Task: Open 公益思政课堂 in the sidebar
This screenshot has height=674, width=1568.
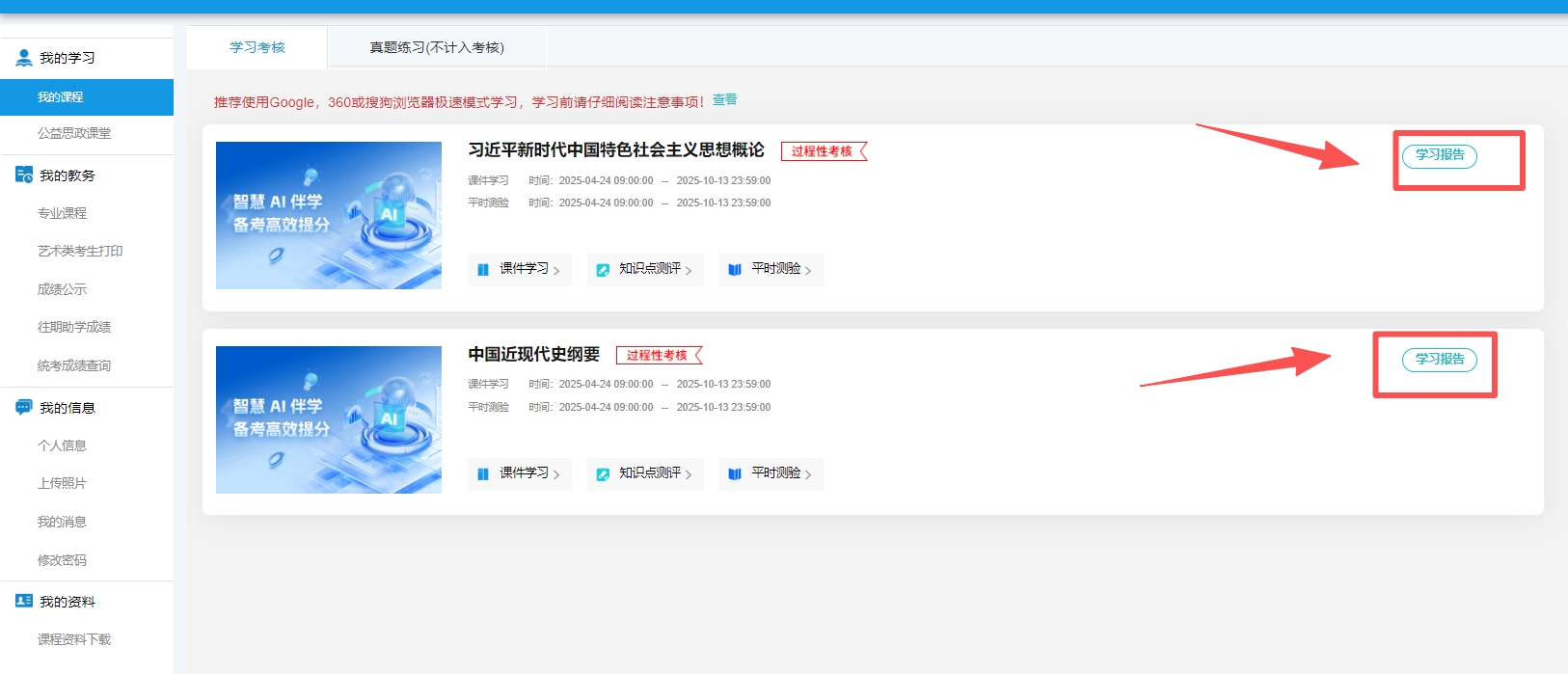Action: (x=74, y=133)
